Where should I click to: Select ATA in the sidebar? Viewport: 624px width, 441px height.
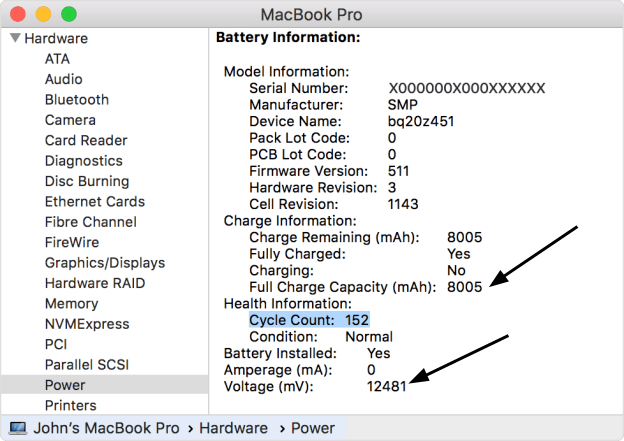pyautogui.click(x=57, y=59)
